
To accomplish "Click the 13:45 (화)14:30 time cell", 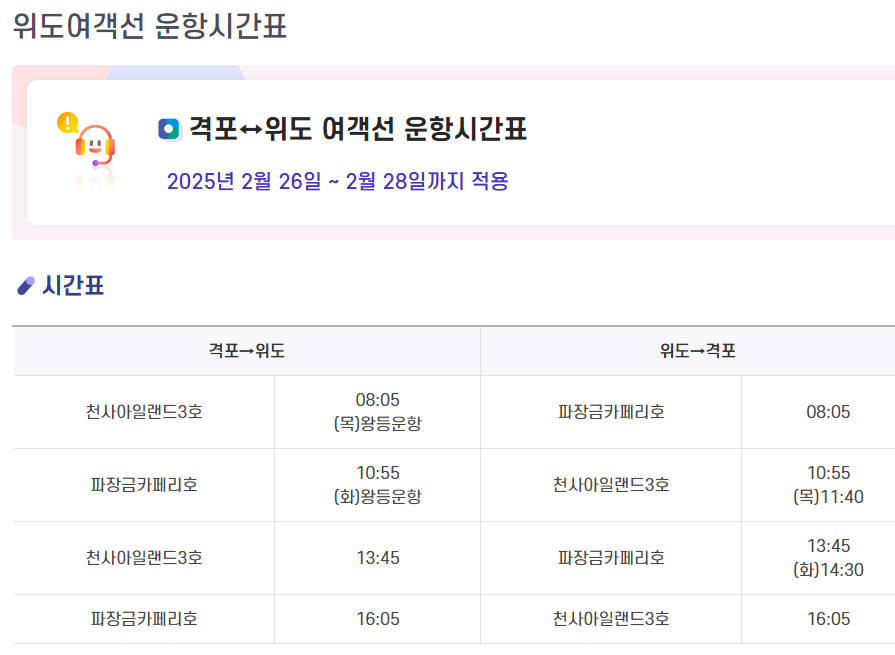I will point(828,558).
